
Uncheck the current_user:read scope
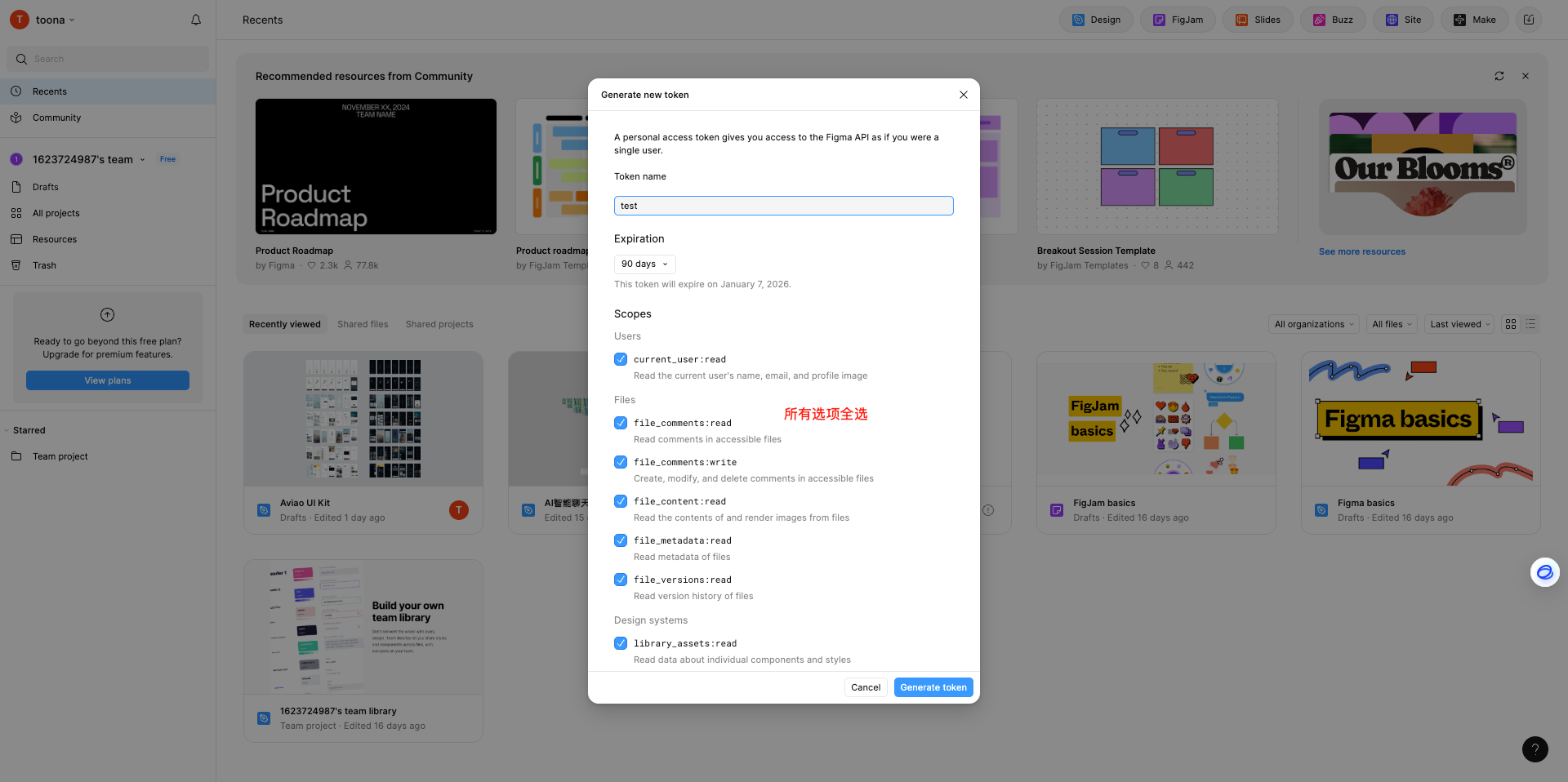point(621,359)
